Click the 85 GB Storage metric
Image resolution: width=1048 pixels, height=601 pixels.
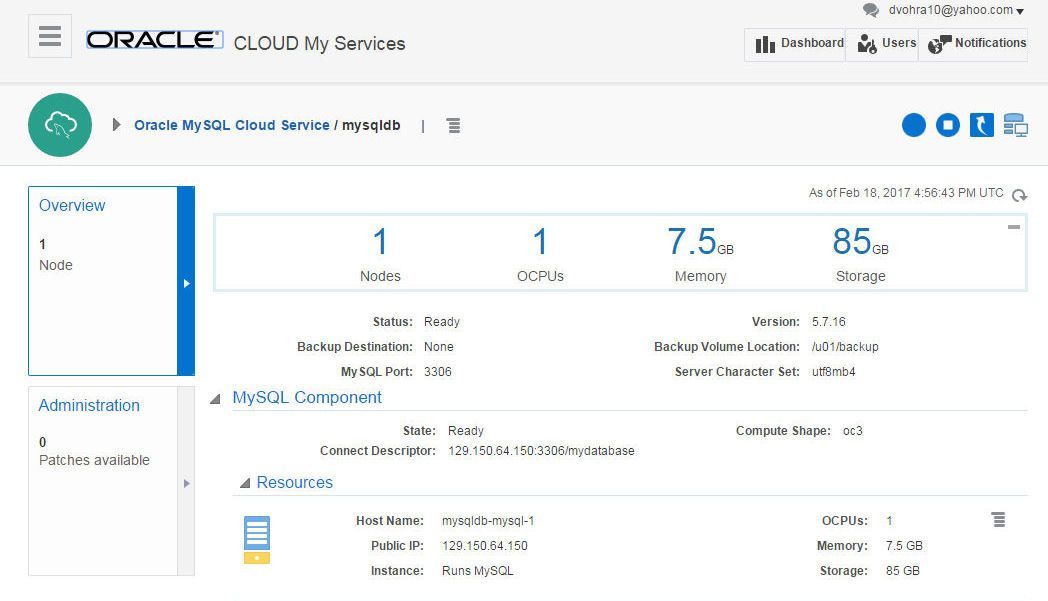[860, 255]
